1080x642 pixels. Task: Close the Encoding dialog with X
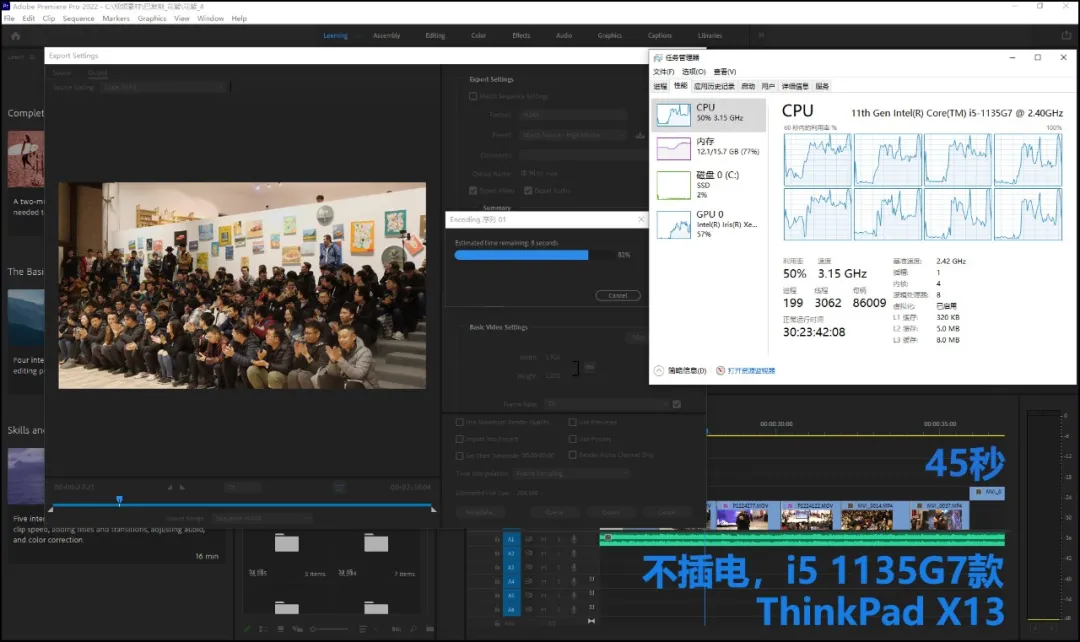tap(641, 220)
